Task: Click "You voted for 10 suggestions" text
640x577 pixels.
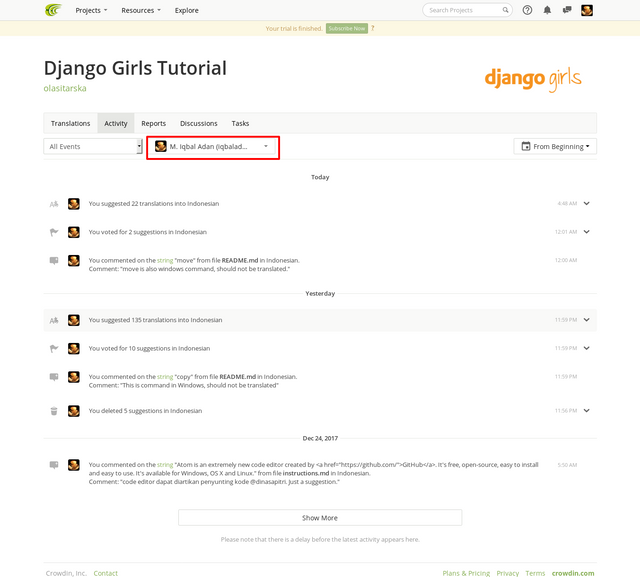Action: click(149, 348)
